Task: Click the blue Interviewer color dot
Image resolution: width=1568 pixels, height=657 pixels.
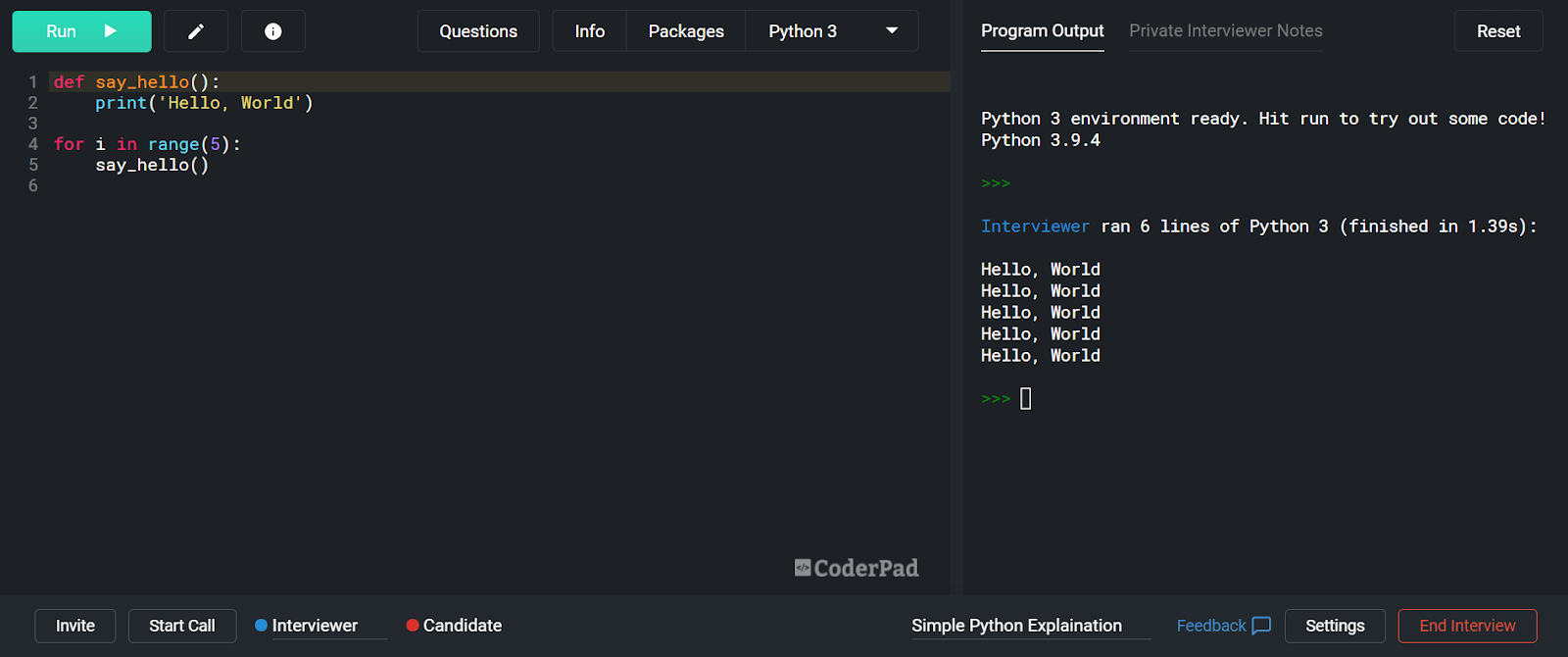Action: coord(262,626)
